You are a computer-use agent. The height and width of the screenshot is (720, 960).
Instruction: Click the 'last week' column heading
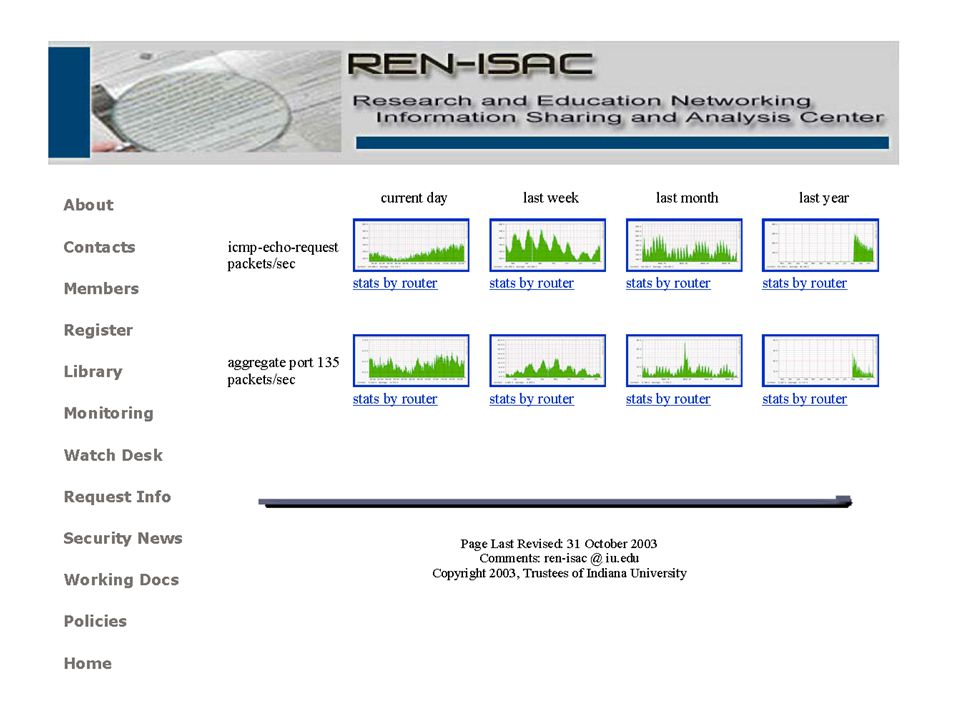[550, 198]
